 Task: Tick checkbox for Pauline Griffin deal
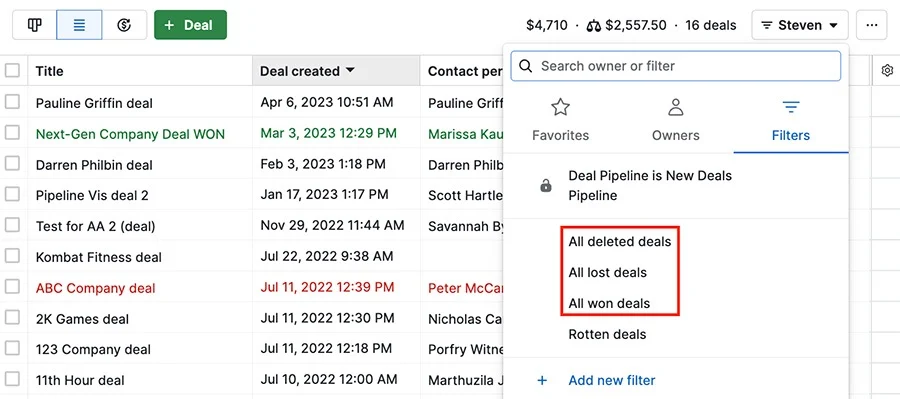coord(12,102)
